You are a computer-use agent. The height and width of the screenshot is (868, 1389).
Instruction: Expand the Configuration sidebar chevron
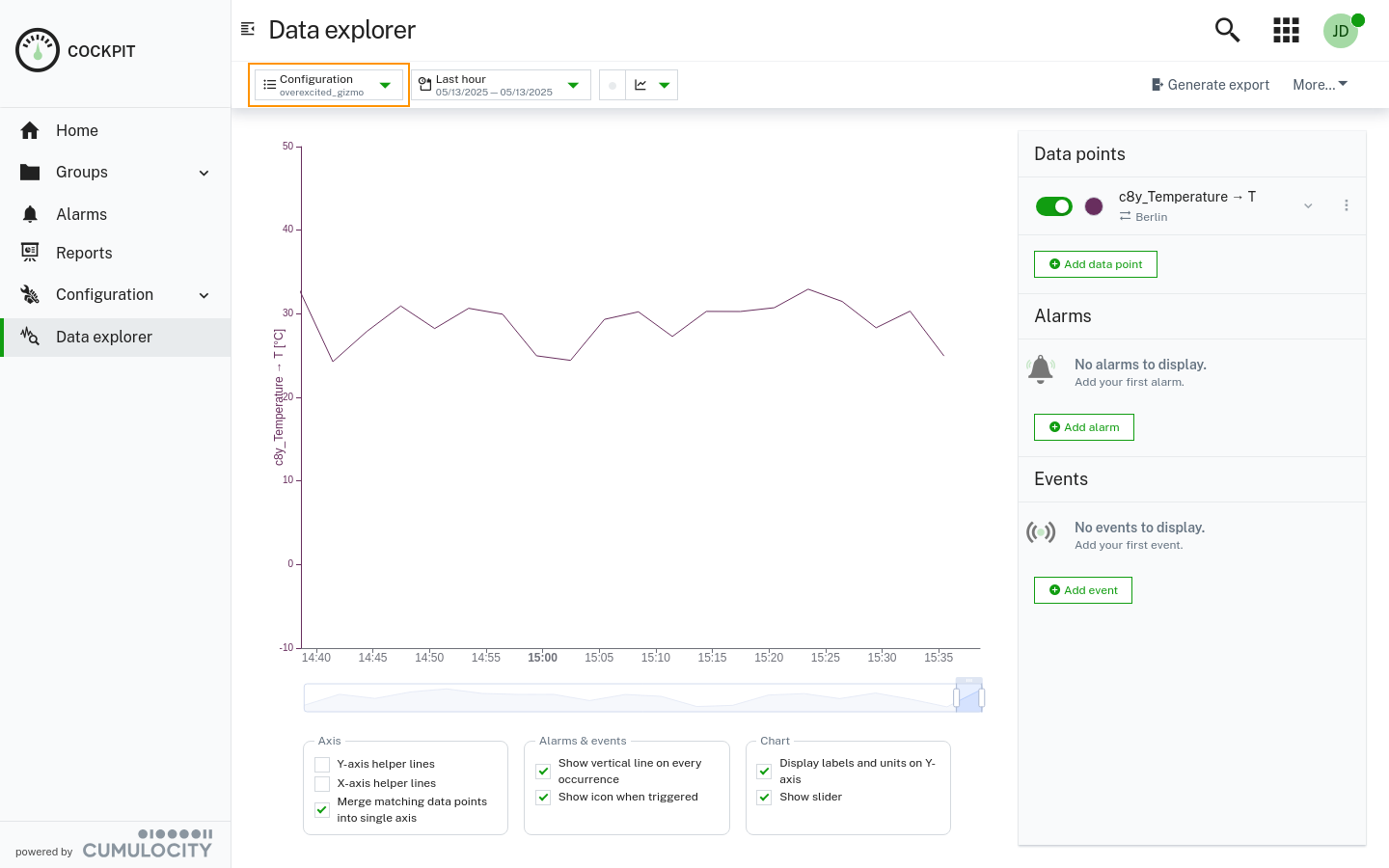click(204, 295)
